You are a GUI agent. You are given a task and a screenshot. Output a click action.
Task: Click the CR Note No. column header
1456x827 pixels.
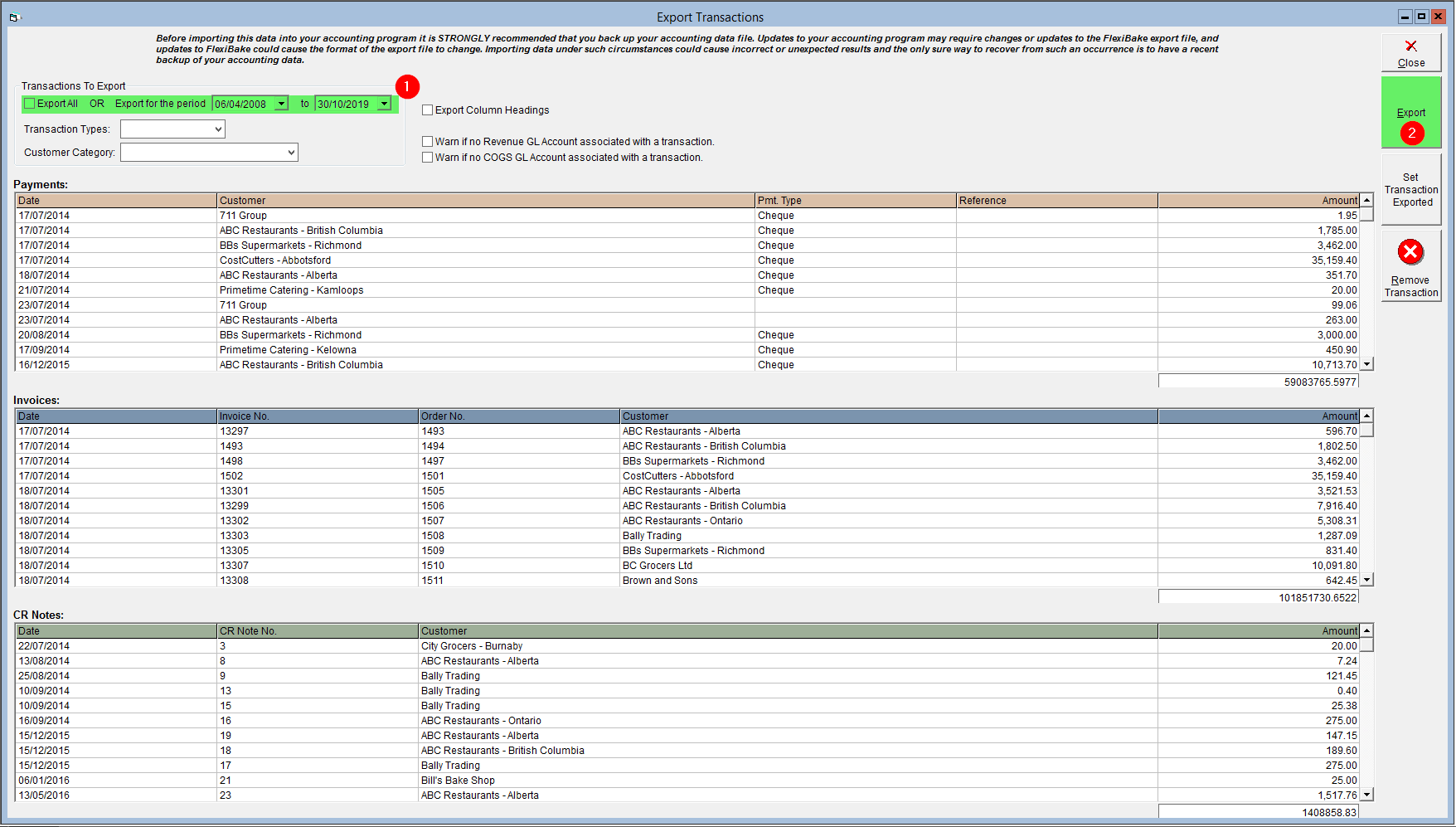(318, 631)
